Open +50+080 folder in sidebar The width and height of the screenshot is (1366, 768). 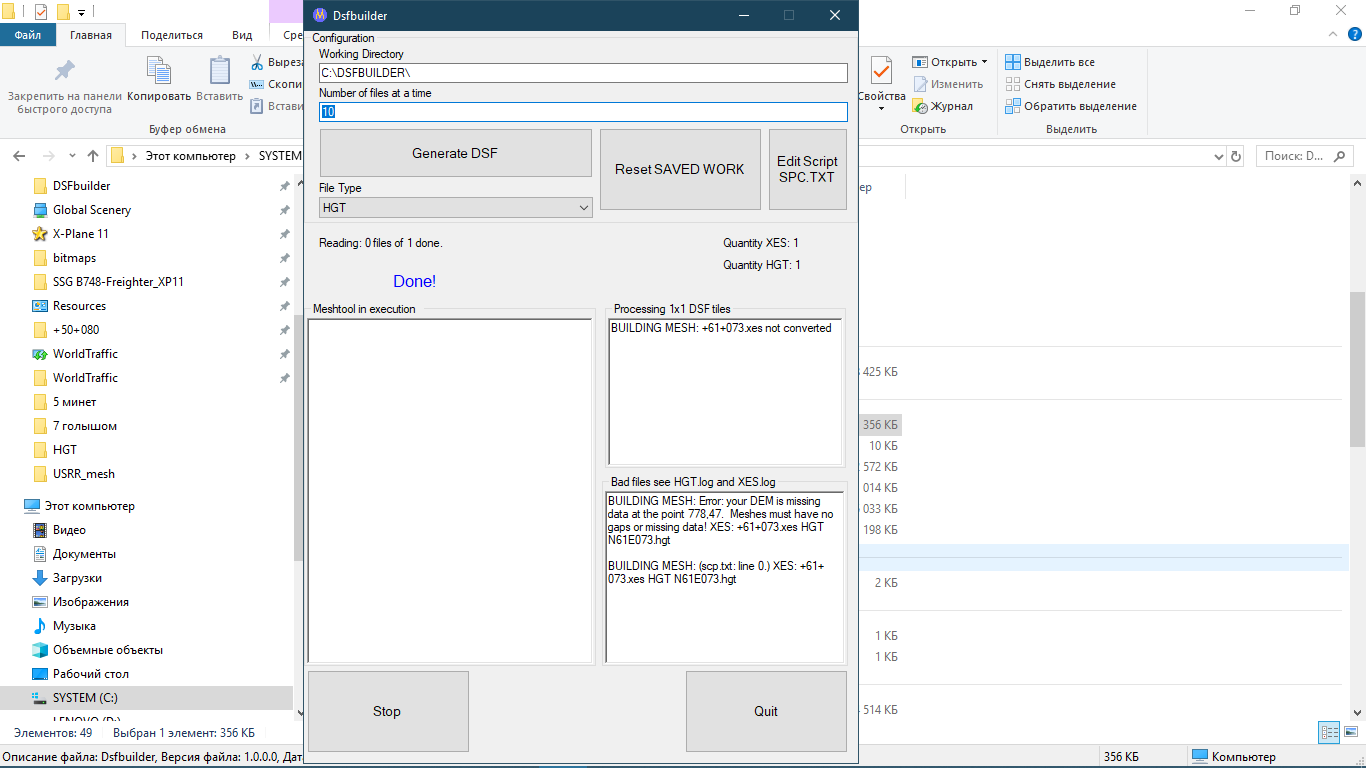click(76, 330)
